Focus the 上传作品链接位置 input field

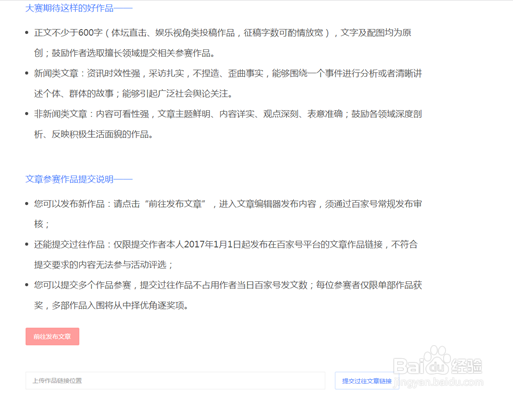pyautogui.click(x=175, y=381)
